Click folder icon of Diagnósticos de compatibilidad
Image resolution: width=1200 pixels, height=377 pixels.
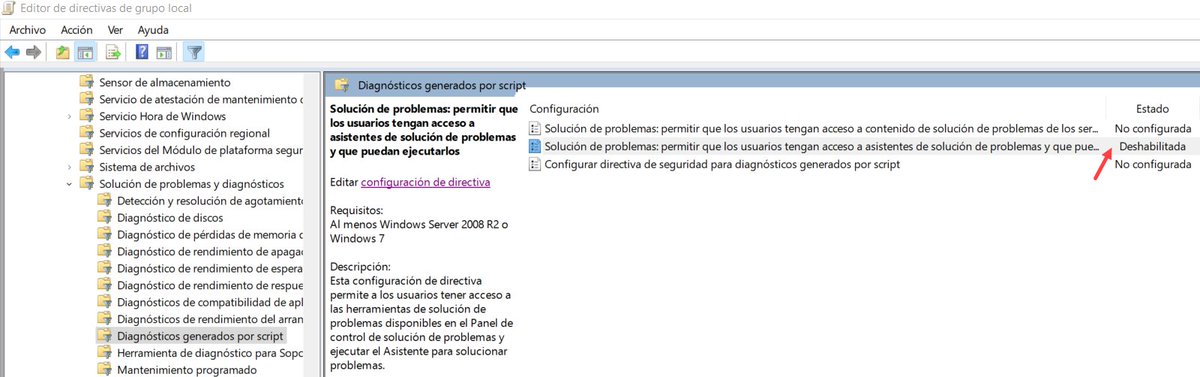[x=105, y=303]
